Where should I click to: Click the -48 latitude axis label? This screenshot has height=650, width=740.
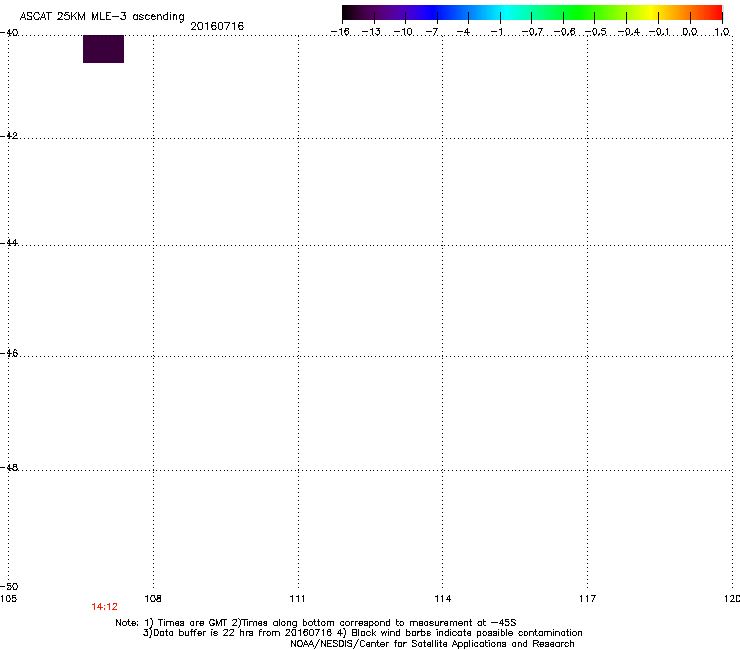pos(9,467)
